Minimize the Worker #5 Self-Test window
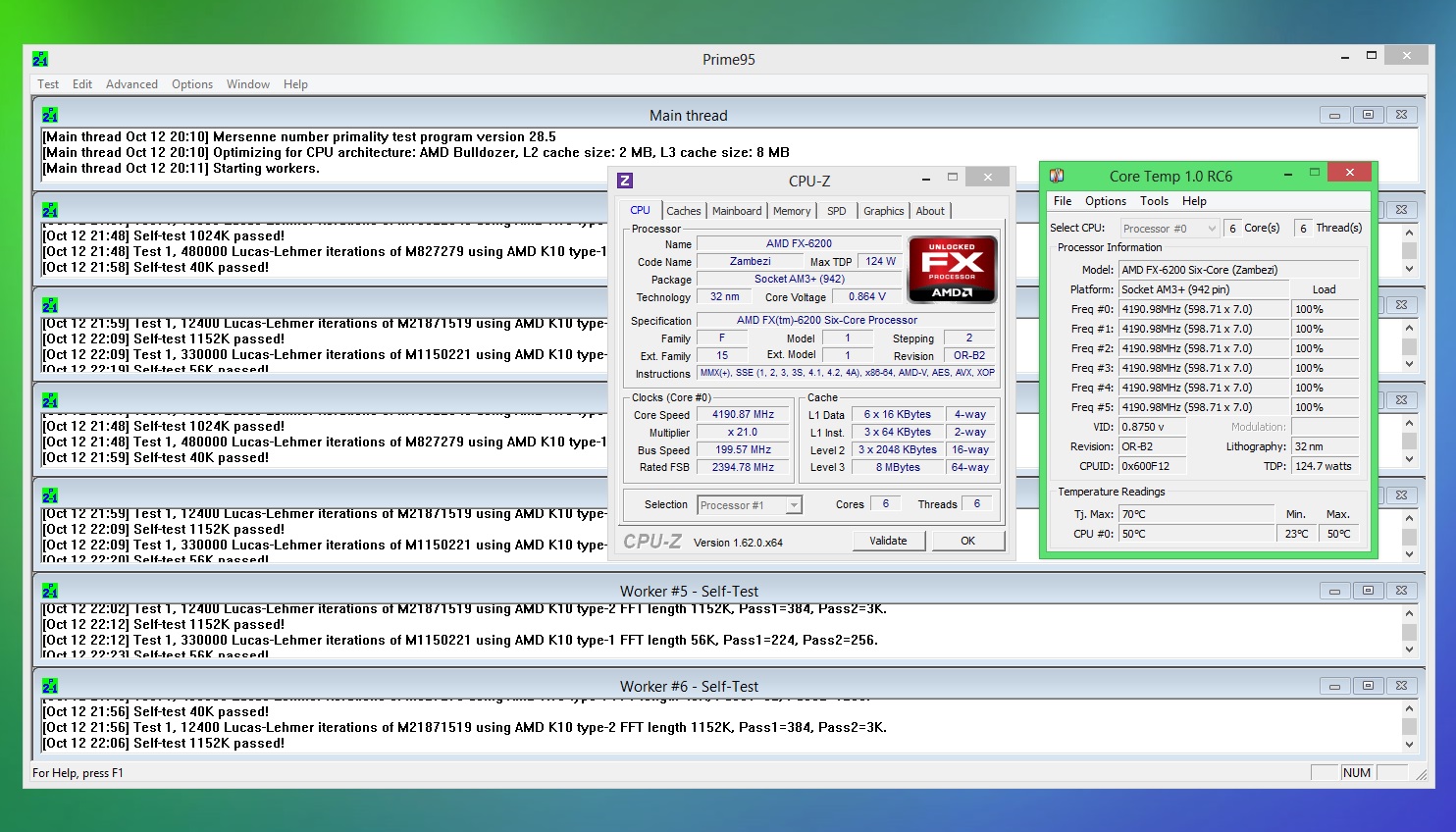Viewport: 1456px width, 832px height. tap(1334, 591)
